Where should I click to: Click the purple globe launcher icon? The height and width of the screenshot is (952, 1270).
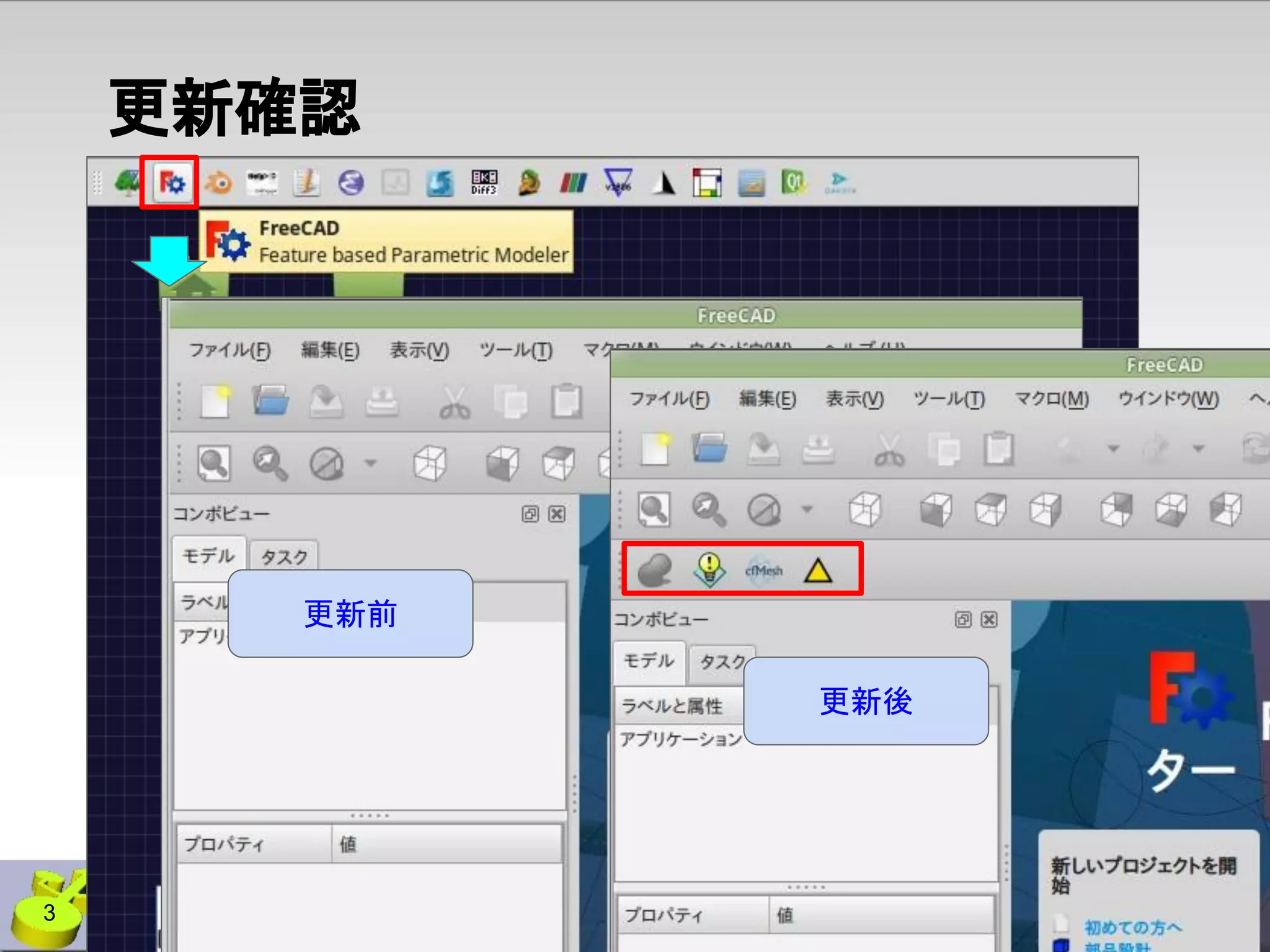point(351,183)
